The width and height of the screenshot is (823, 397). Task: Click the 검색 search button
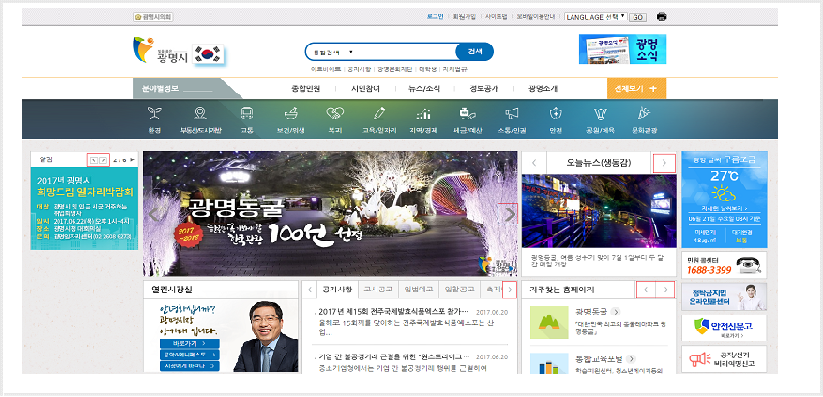point(474,52)
